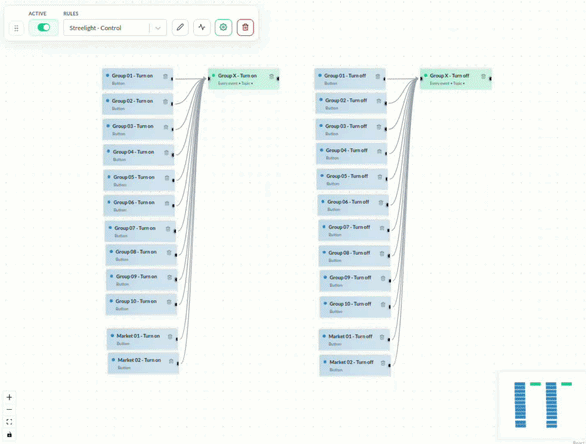Delete the Group 06 - Turn on node
This screenshot has width=586, height=444.
[x=167, y=203]
